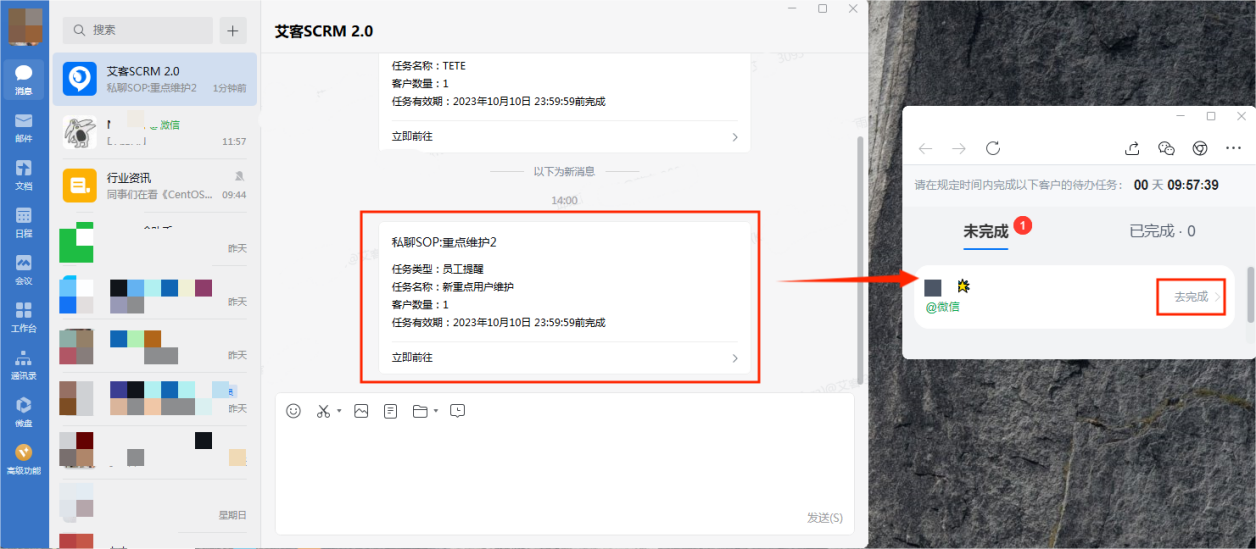Open the 工作台 (Workbench) sidebar icon
1256x549 pixels.
(x=24, y=315)
